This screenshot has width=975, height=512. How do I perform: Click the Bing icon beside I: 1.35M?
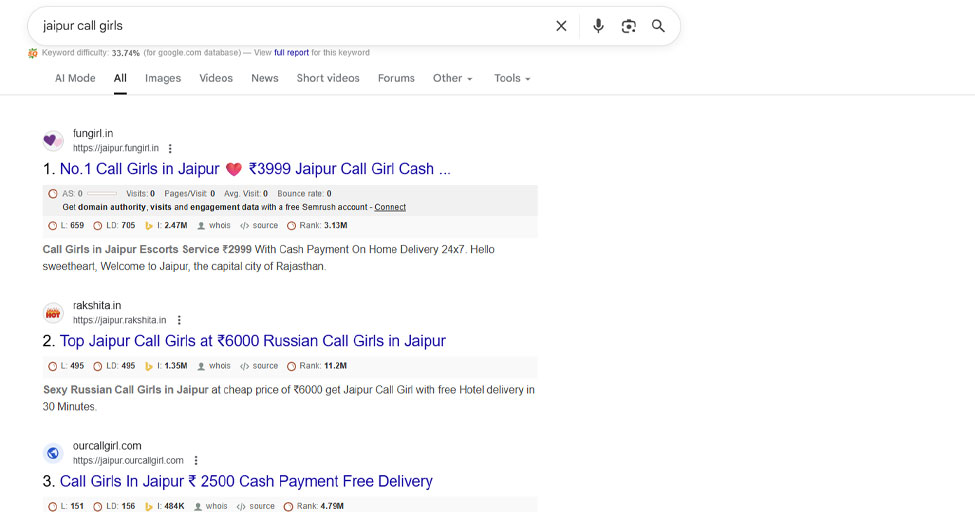[149, 366]
